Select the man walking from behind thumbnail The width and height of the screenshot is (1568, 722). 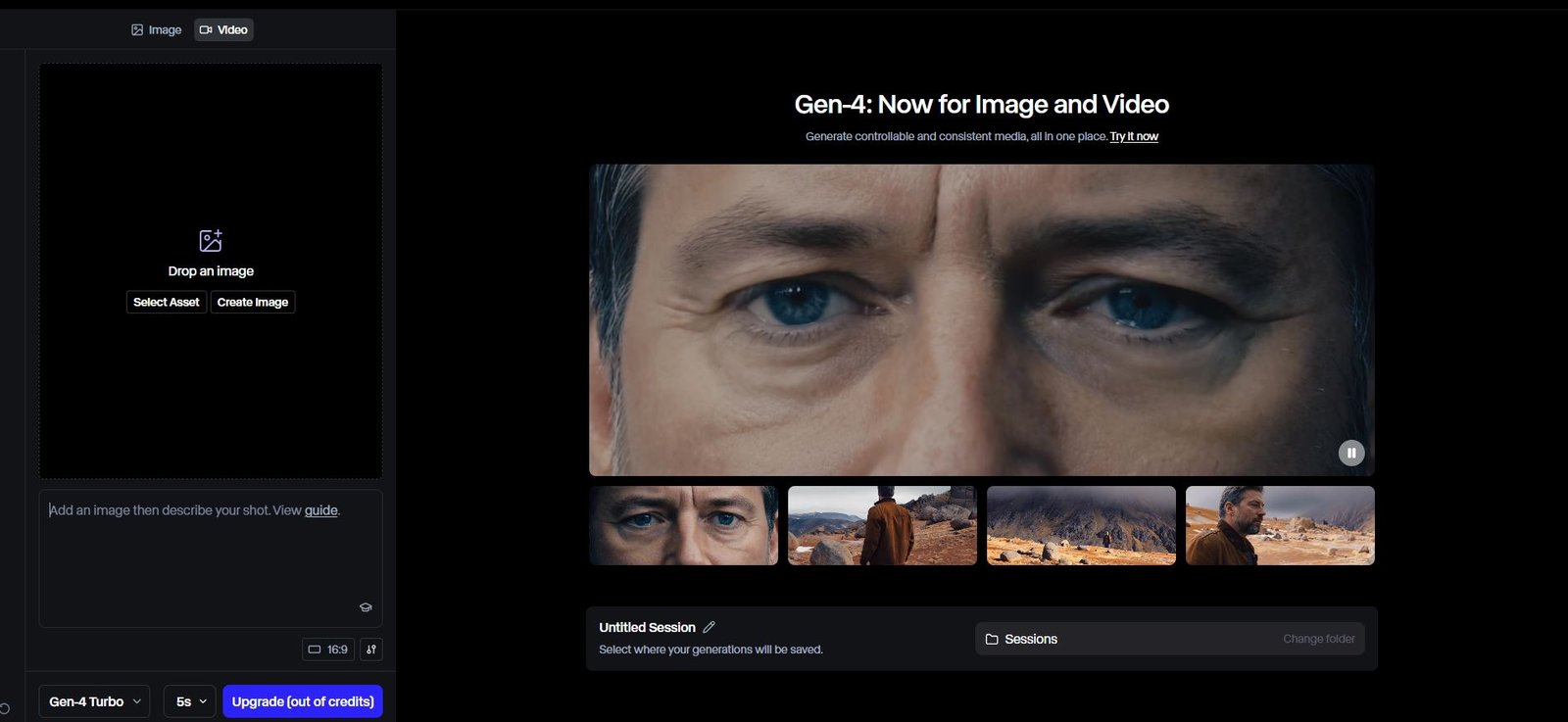[883, 526]
